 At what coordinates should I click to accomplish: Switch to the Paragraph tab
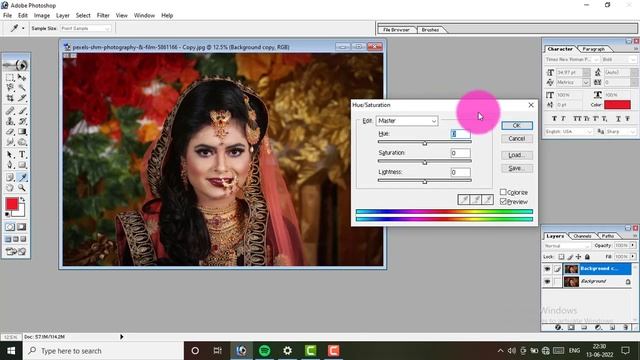tap(593, 49)
